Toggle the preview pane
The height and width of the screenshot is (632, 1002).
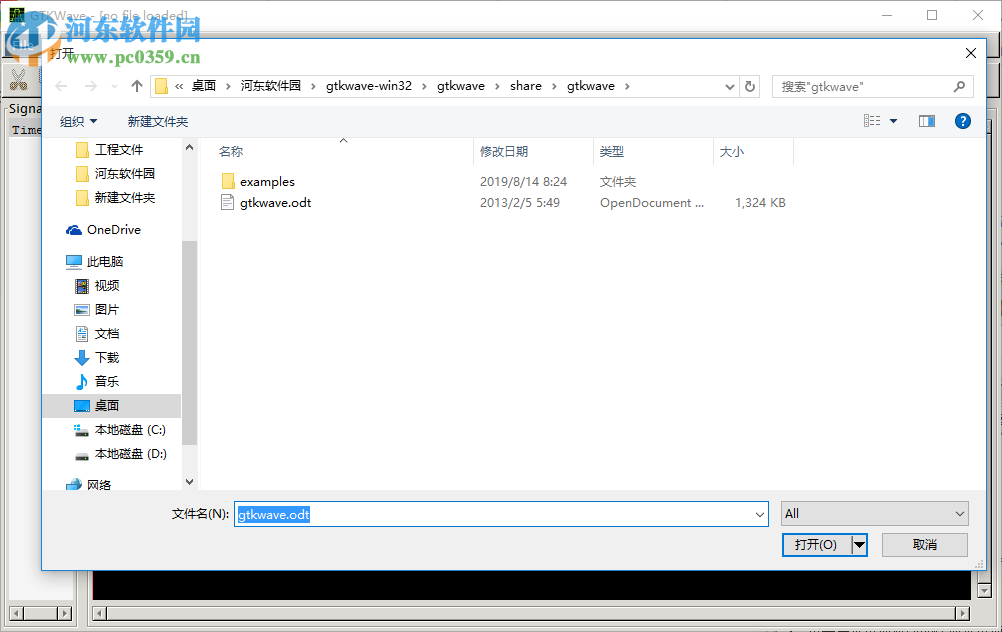click(x=926, y=120)
